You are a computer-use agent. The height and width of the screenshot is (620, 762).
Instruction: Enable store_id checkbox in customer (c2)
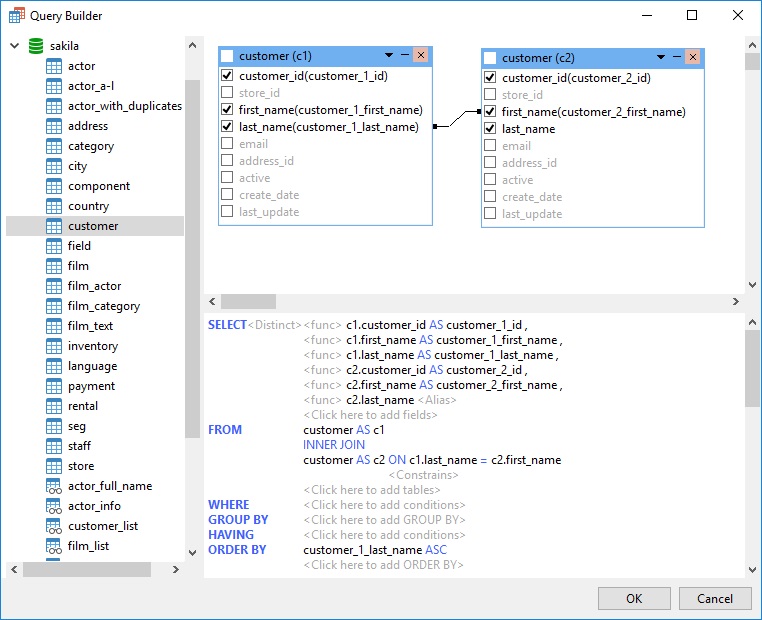click(490, 95)
